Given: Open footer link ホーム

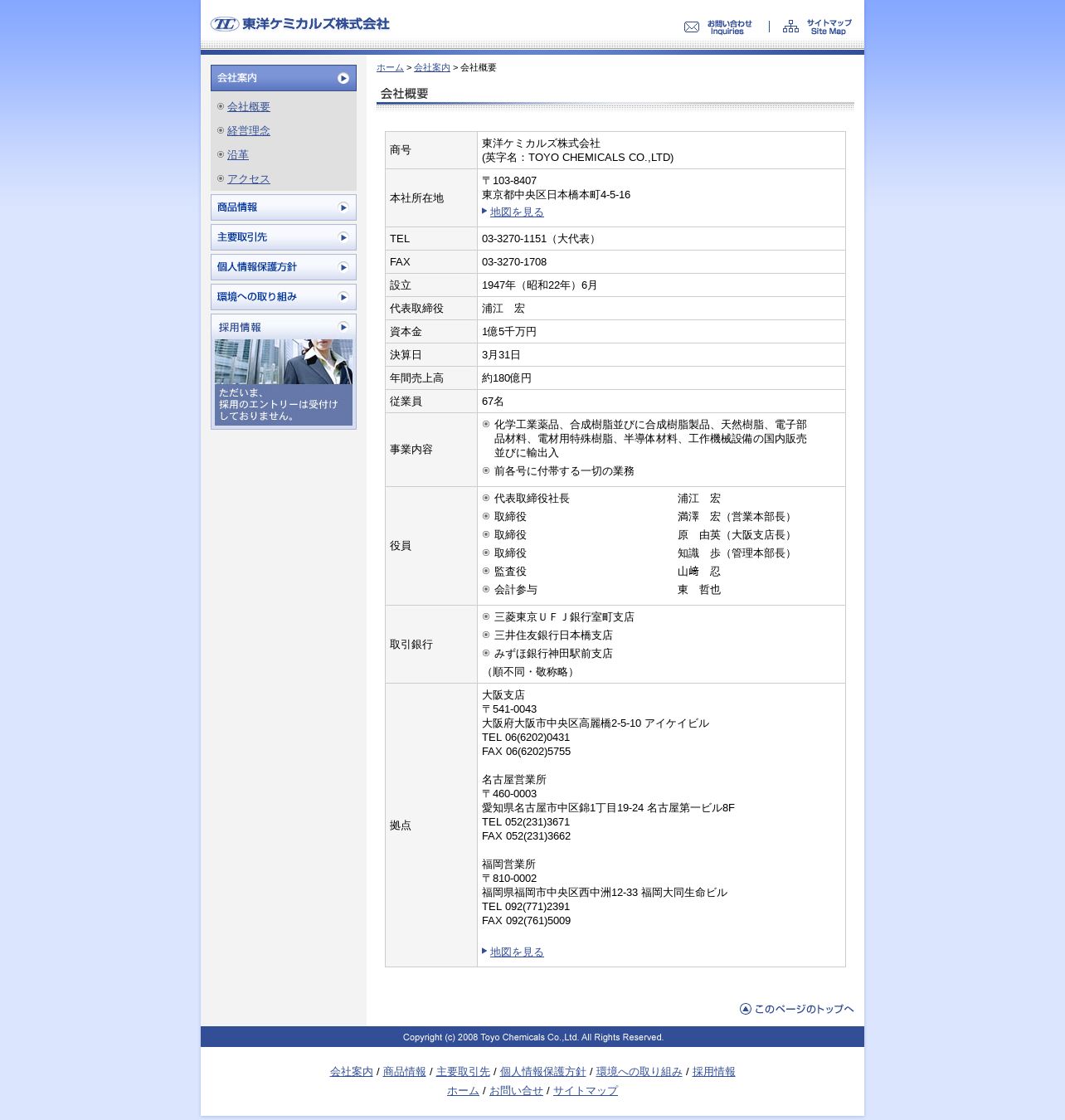Looking at the screenshot, I should coord(463,1091).
